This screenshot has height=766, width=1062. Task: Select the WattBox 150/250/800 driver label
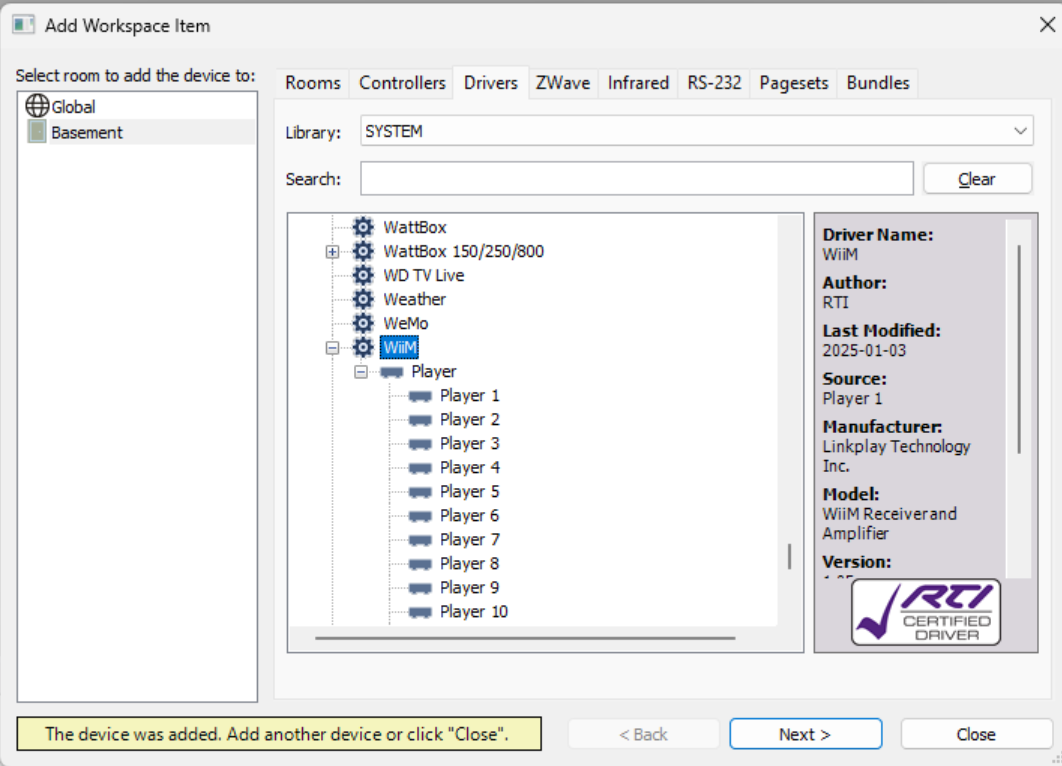click(463, 251)
